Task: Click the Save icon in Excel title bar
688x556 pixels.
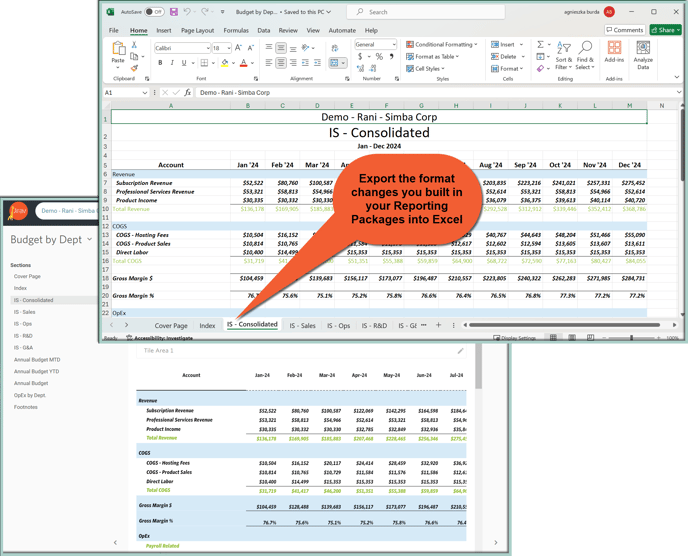Action: 174,12
